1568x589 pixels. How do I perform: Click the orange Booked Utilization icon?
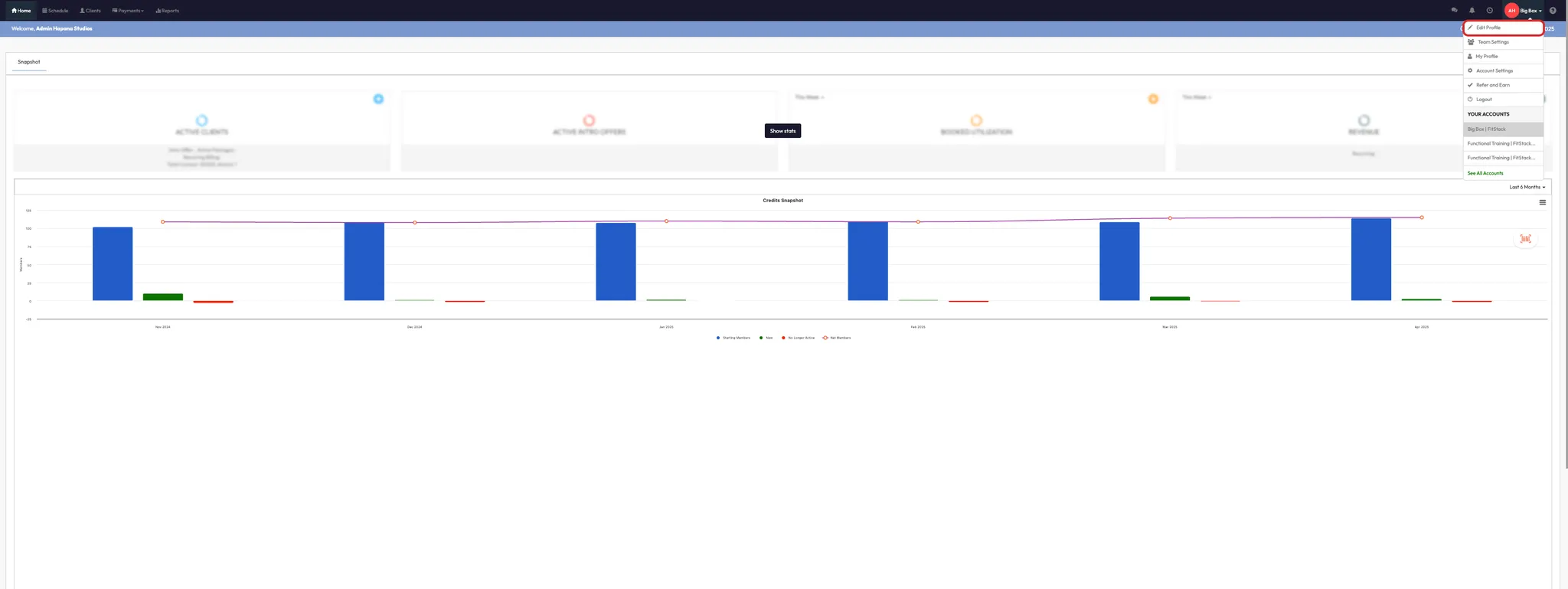click(1153, 99)
